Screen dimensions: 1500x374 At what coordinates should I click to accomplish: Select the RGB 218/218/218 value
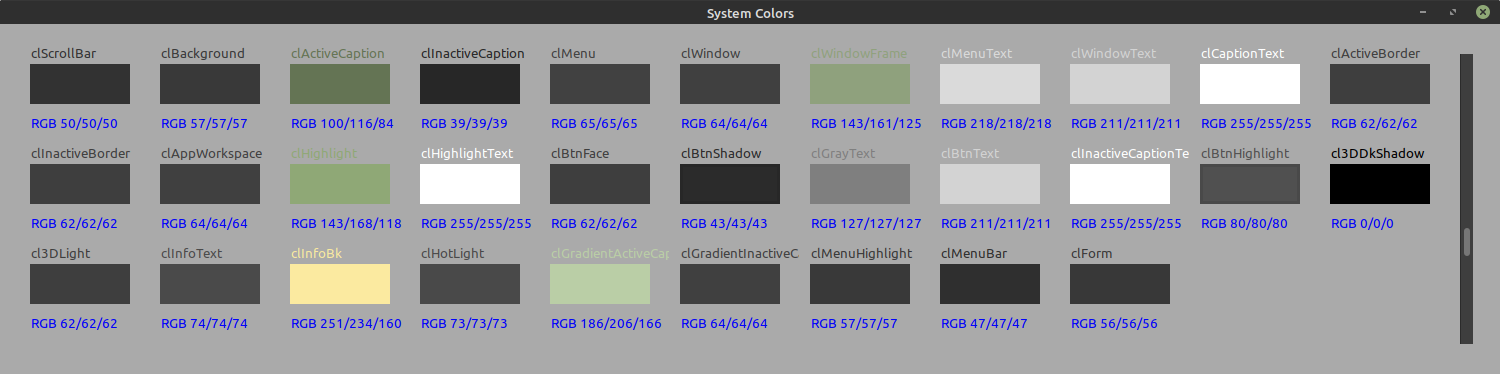click(x=996, y=124)
